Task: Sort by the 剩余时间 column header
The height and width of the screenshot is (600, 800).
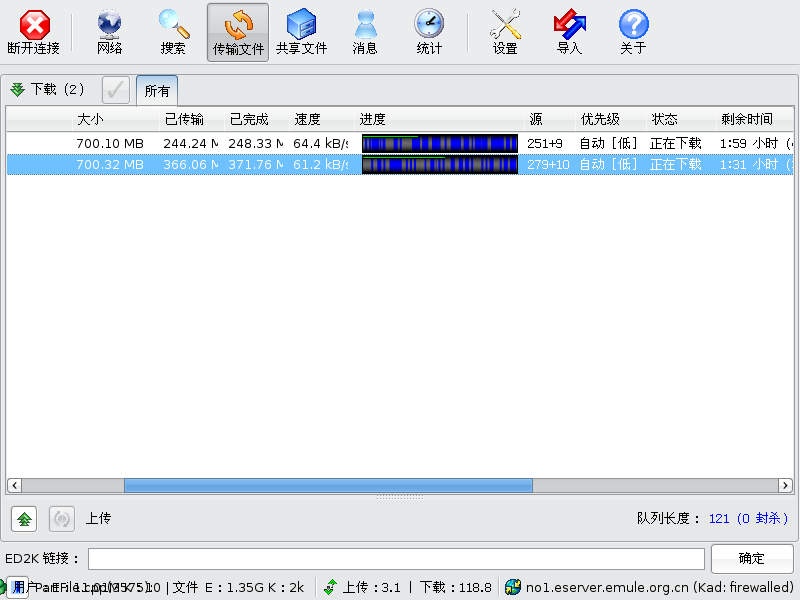Action: (x=755, y=119)
